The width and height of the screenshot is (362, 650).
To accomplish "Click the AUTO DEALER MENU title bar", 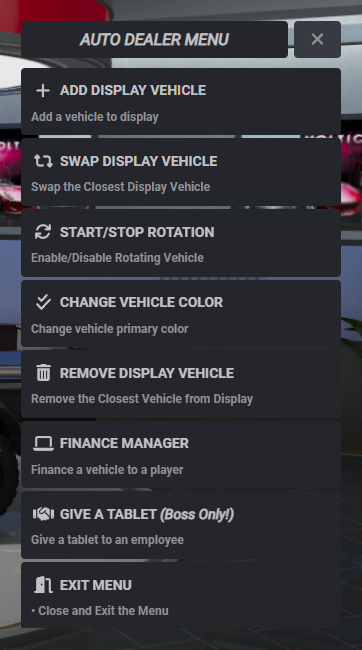I will point(154,39).
